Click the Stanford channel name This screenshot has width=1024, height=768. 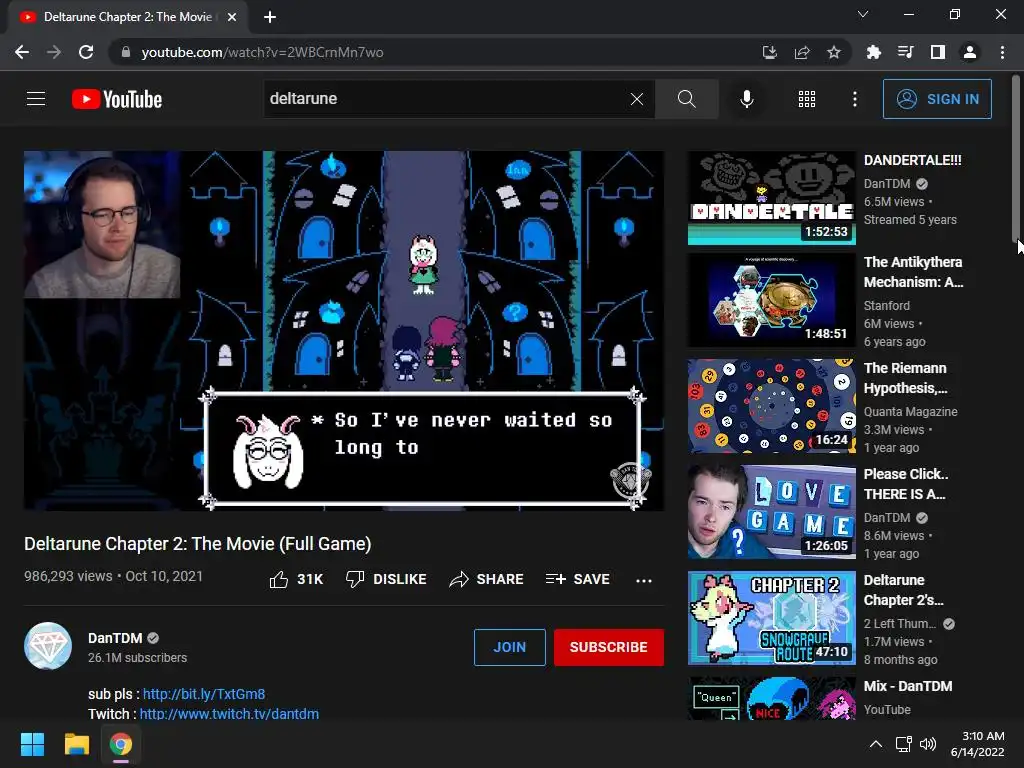coord(886,306)
